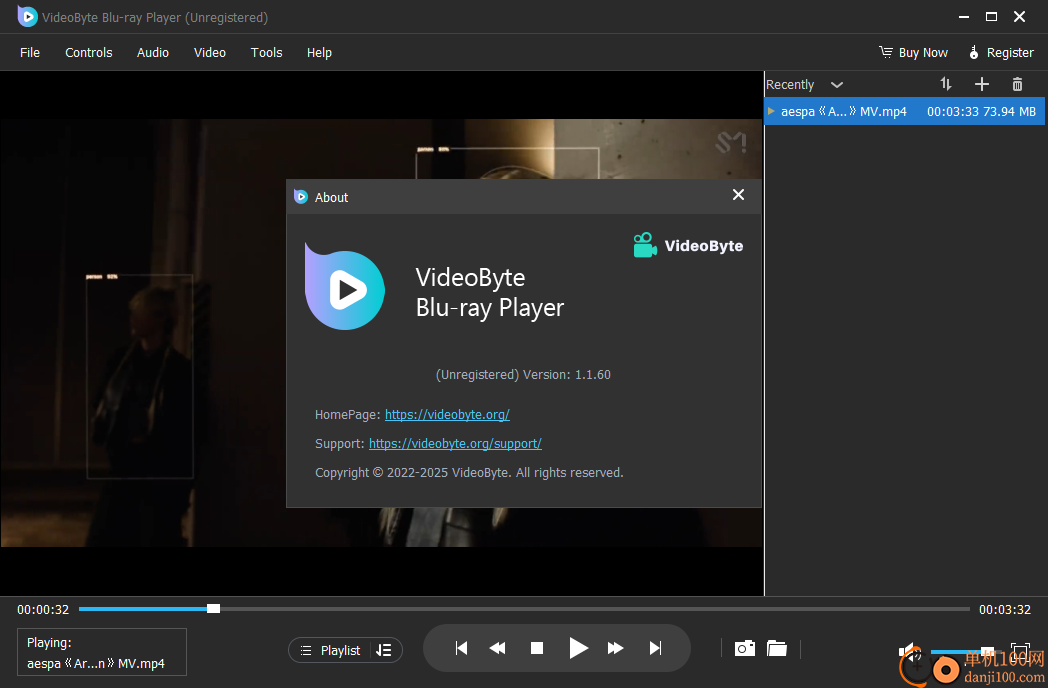Click the app icon in the title bar

pos(27,17)
